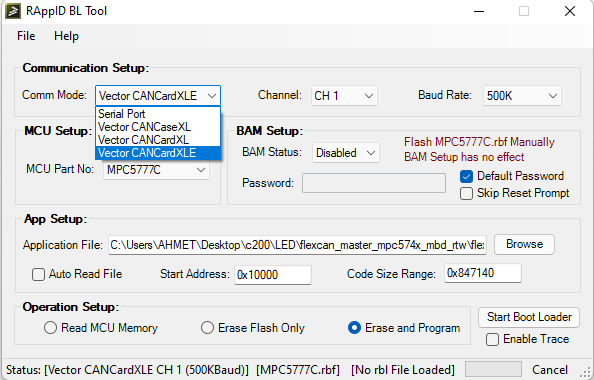
Task: Open the Baud Rate 500K dropdown
Action: [522, 96]
